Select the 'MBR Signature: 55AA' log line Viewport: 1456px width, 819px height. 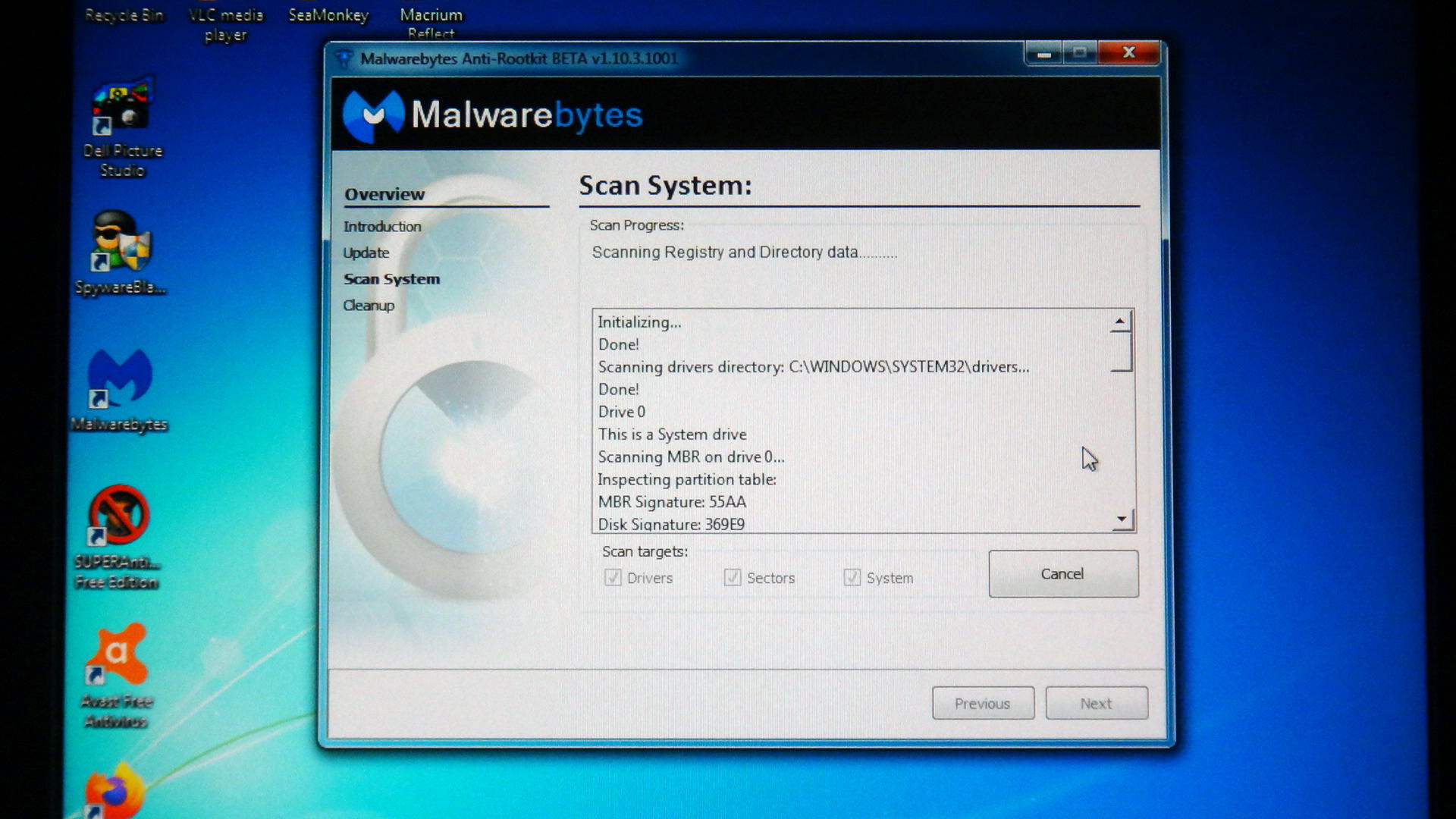[672, 502]
